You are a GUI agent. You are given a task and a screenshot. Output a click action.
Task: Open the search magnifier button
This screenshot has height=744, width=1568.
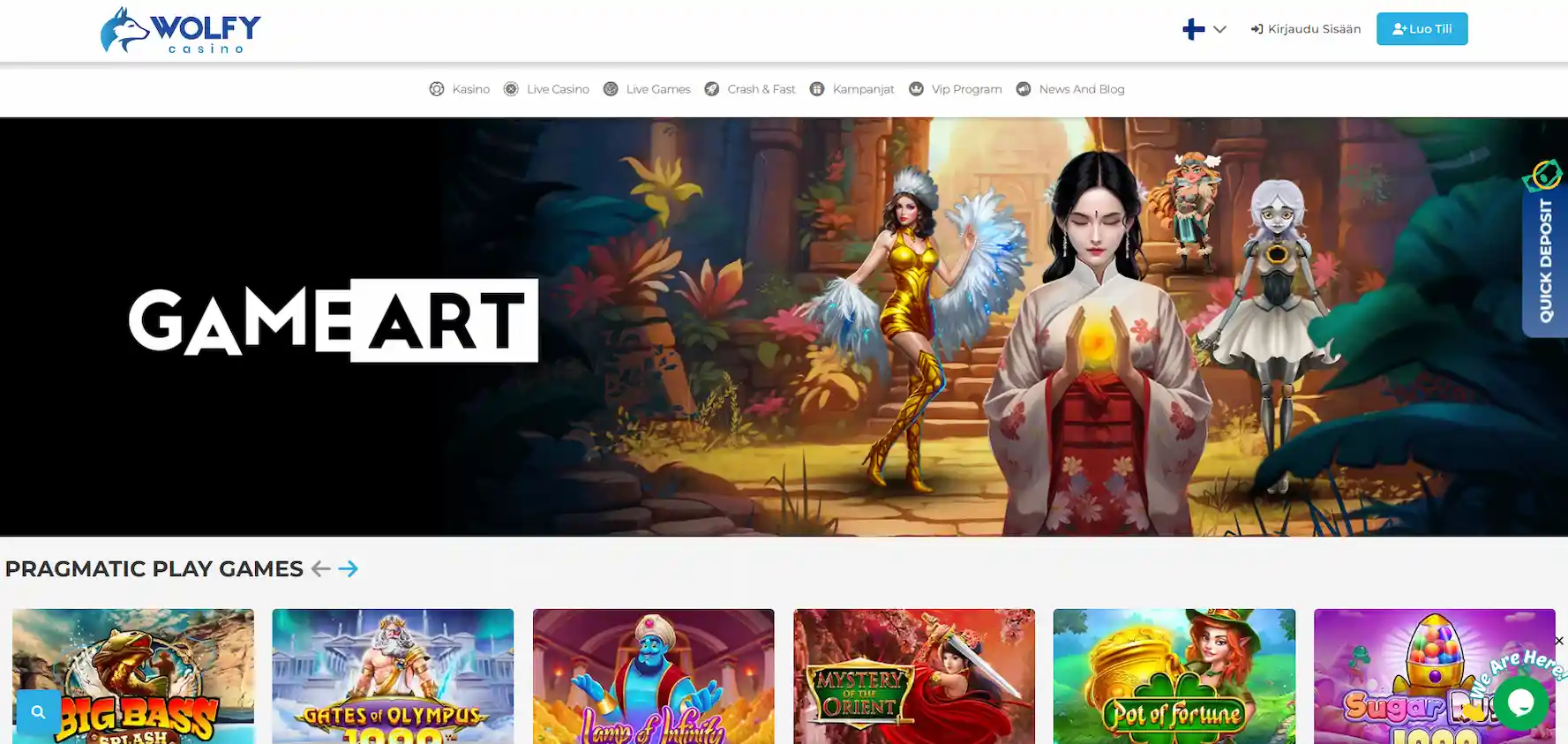(38, 712)
